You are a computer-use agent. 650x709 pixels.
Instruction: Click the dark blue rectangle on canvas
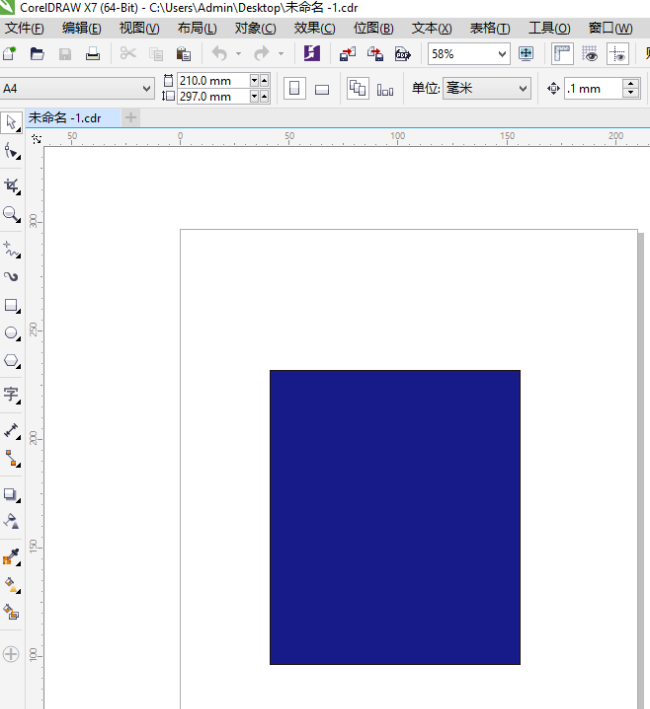(x=394, y=517)
